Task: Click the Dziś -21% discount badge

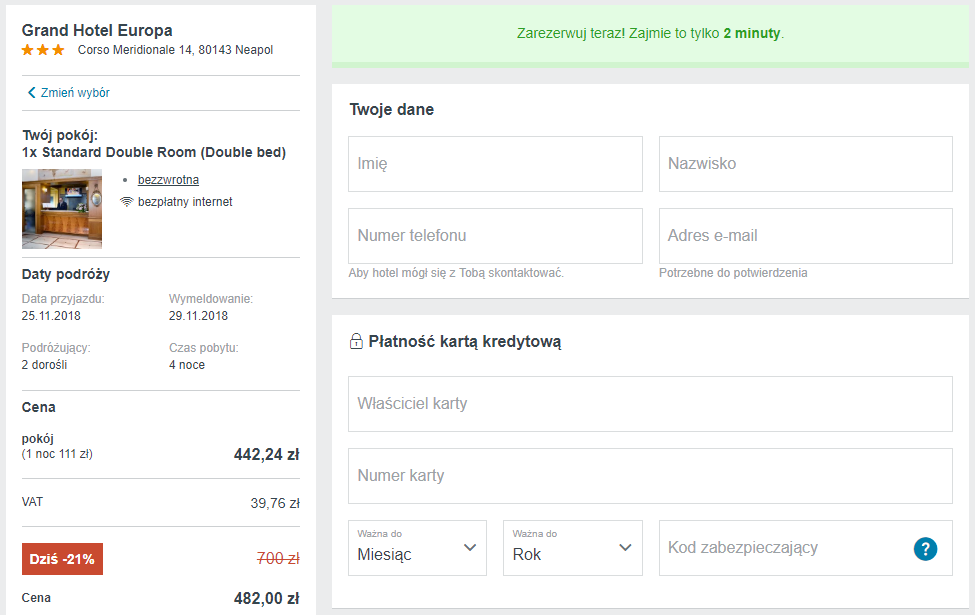Action: (x=62, y=559)
